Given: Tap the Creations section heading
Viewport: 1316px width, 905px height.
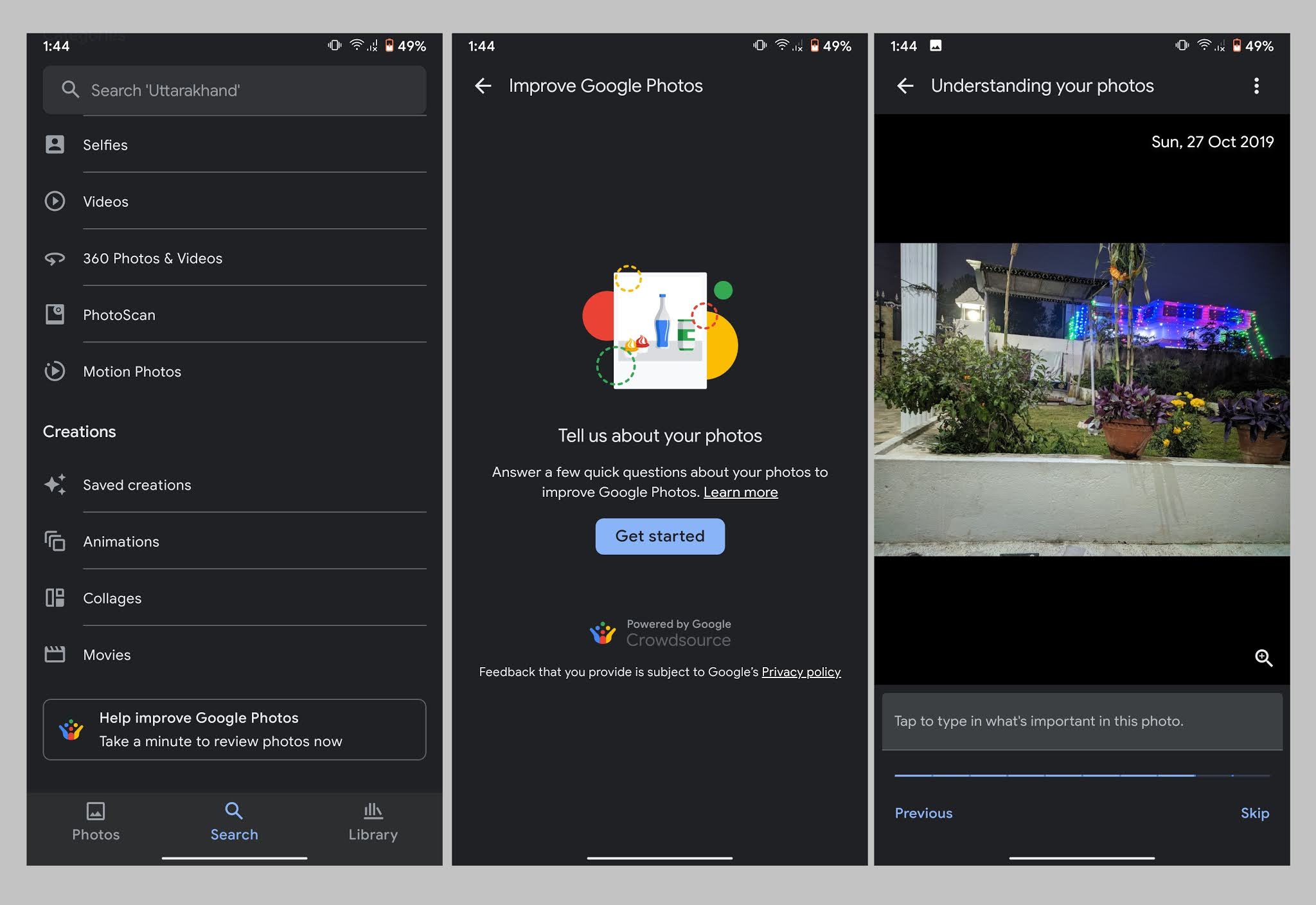Looking at the screenshot, I should coord(80,431).
